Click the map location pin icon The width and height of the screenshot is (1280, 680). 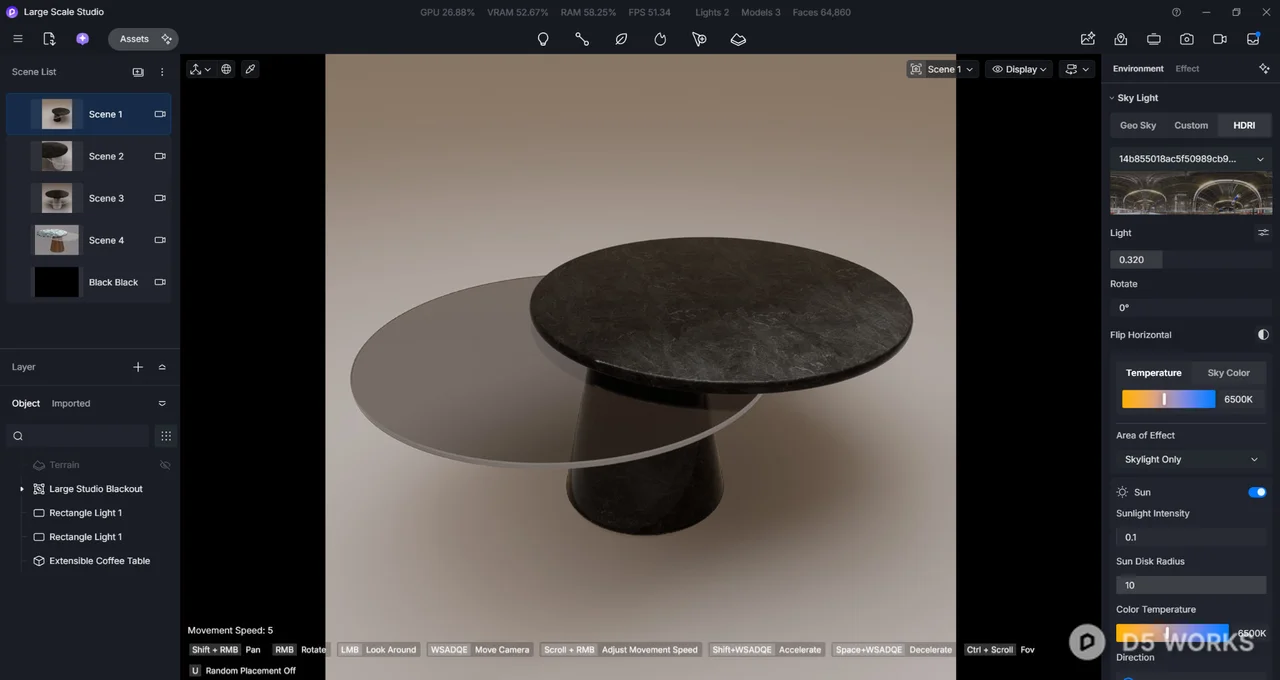(x=1121, y=39)
